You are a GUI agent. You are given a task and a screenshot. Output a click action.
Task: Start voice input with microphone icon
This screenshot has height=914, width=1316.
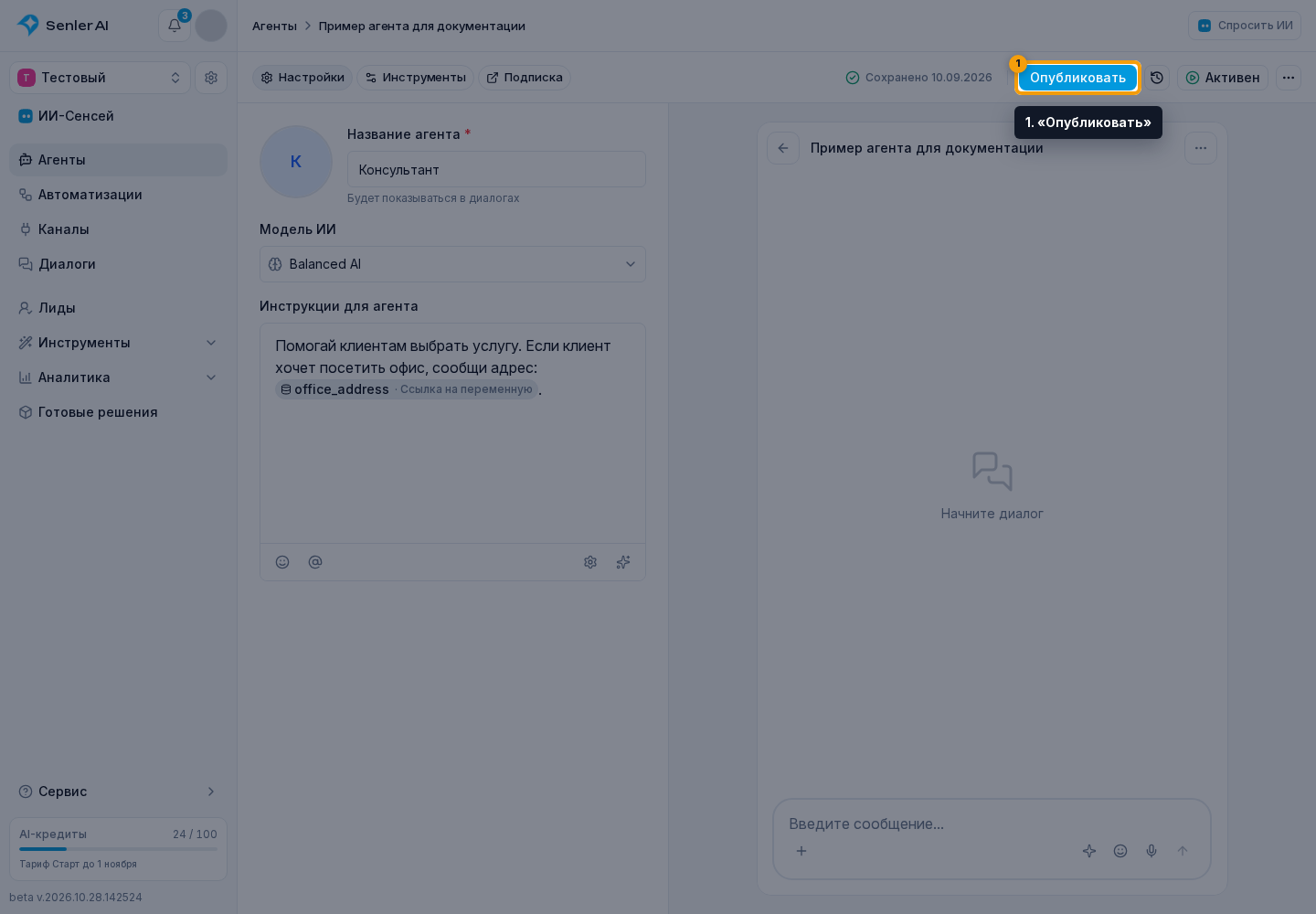1151,851
